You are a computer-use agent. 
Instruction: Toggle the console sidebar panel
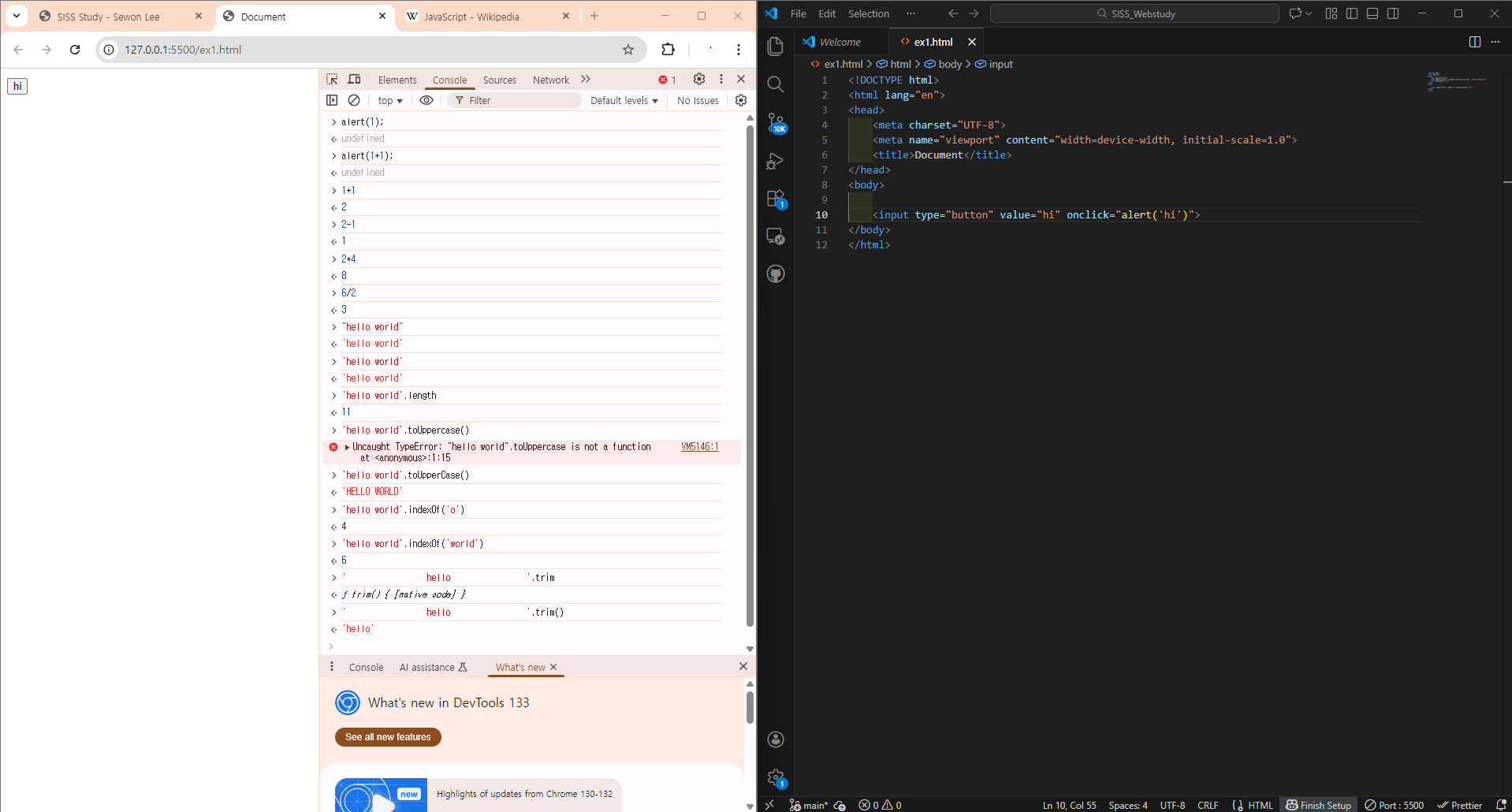pos(332,100)
